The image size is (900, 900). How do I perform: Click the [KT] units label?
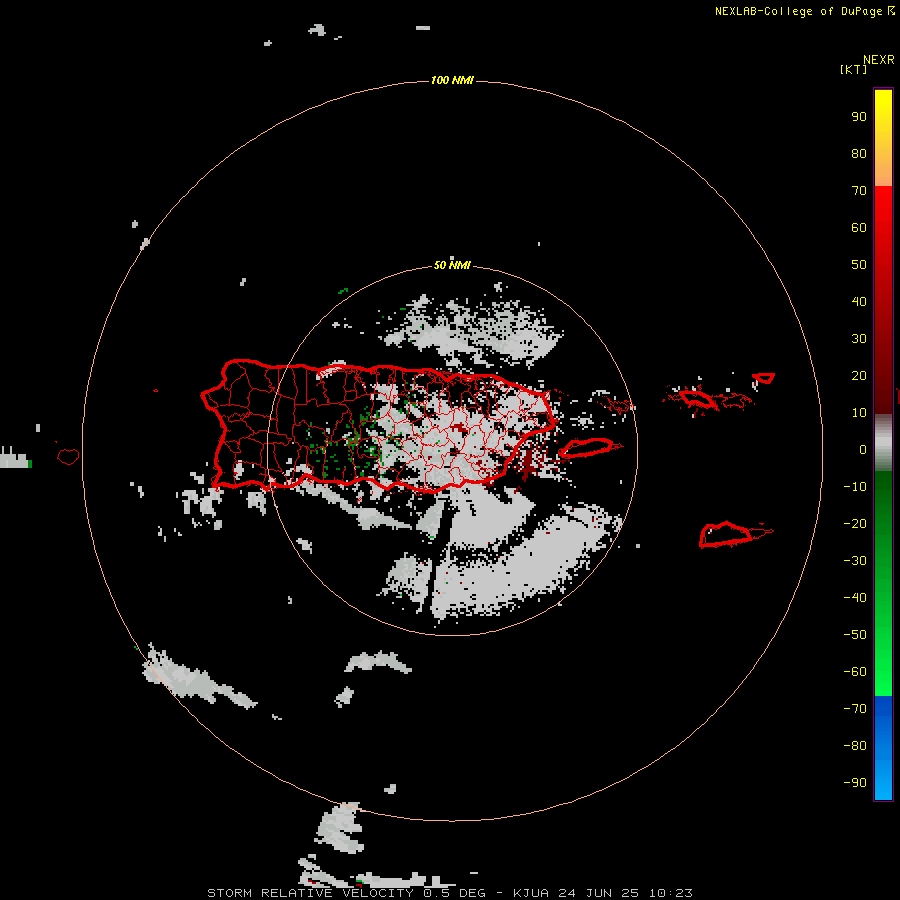(x=853, y=69)
